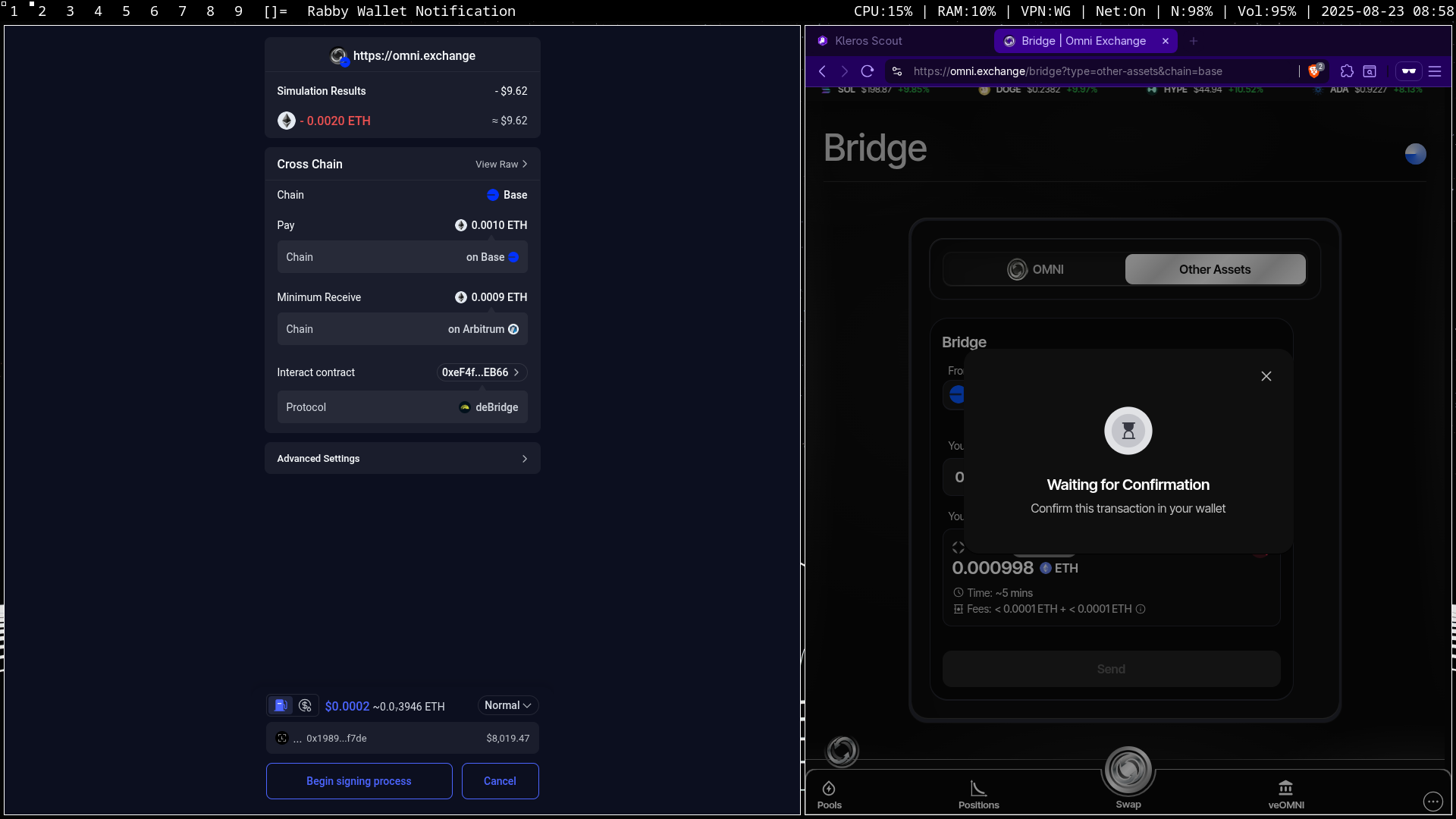The image size is (1456, 819).
Task: Open veOMNI from the bottom navigation
Action: [x=1286, y=795]
